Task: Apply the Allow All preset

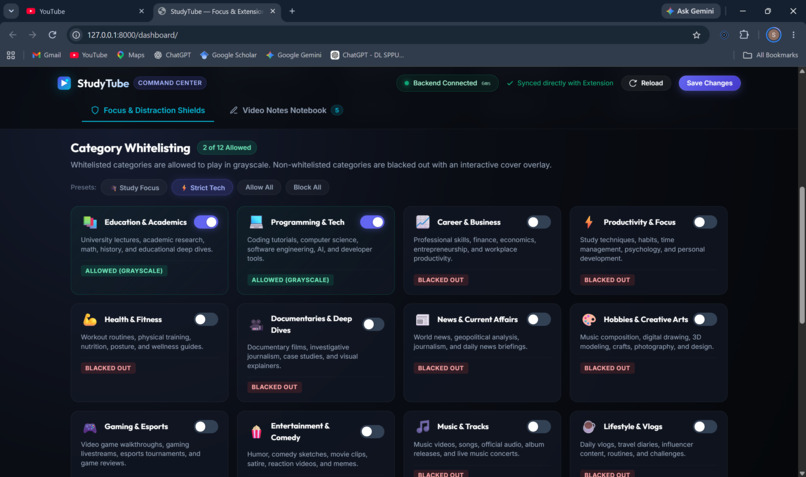Action: pos(259,188)
